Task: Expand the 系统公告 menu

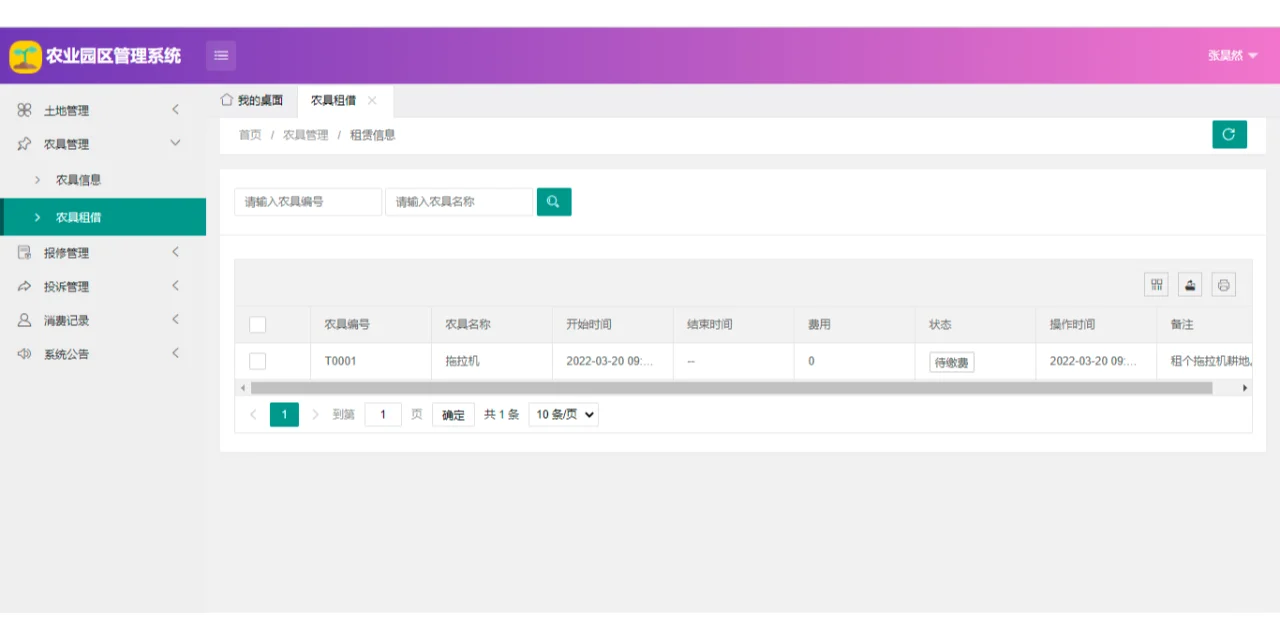Action: coord(176,354)
